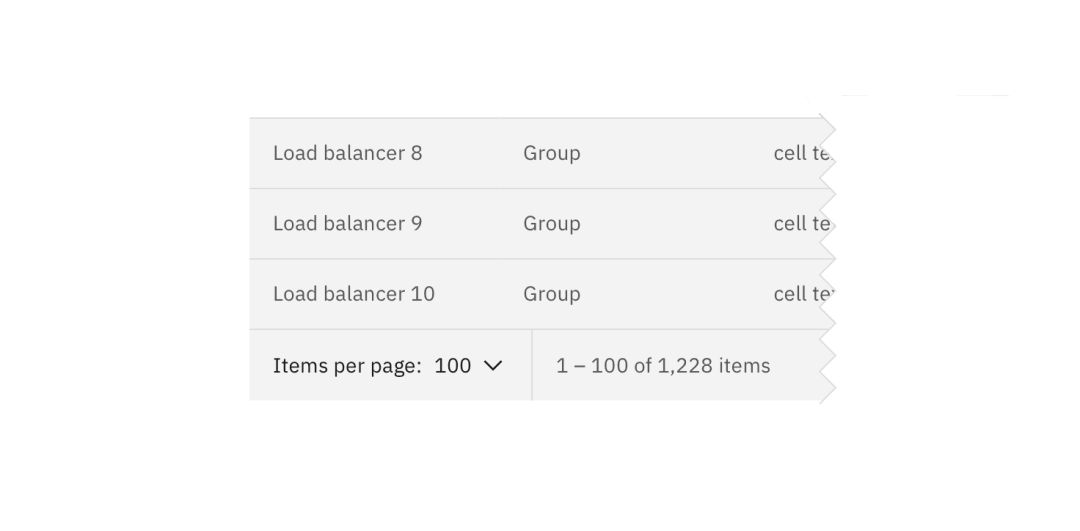Click truncated cell text in Load balancer 10 row
Screen dimensions: 1080x531
[802, 294]
